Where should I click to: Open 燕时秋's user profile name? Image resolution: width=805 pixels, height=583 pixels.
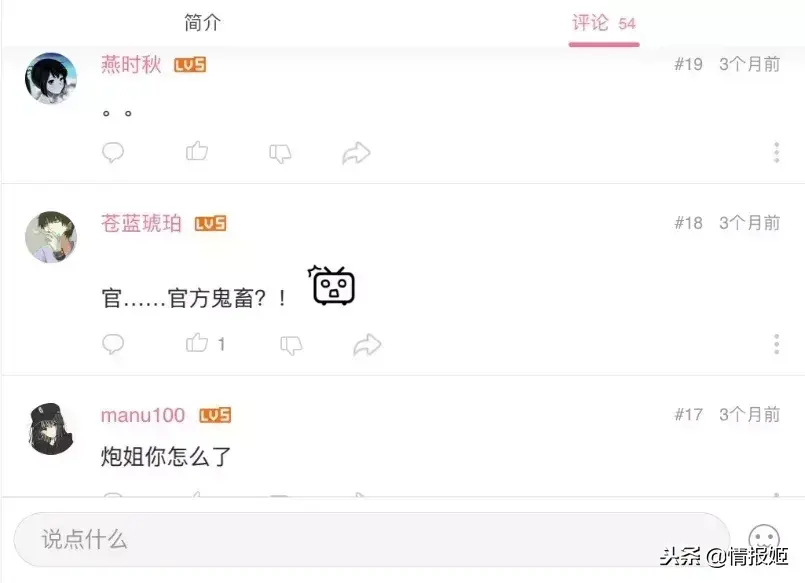point(131,65)
